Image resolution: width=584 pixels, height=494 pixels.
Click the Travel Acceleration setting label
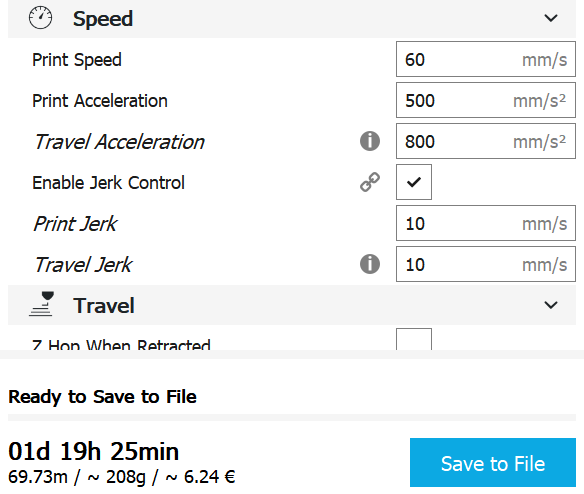click(x=119, y=142)
